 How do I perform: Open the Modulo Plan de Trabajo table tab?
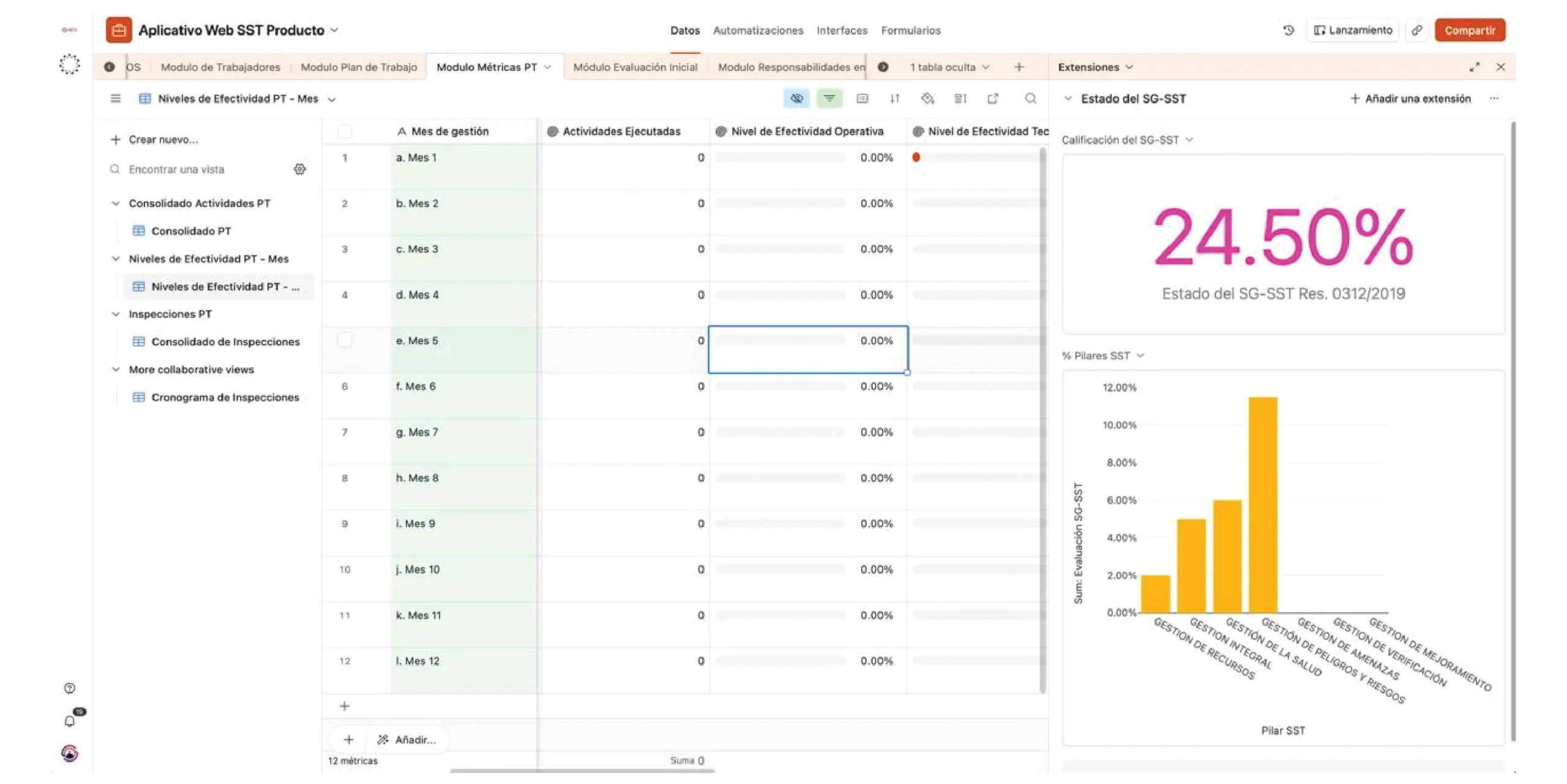359,67
